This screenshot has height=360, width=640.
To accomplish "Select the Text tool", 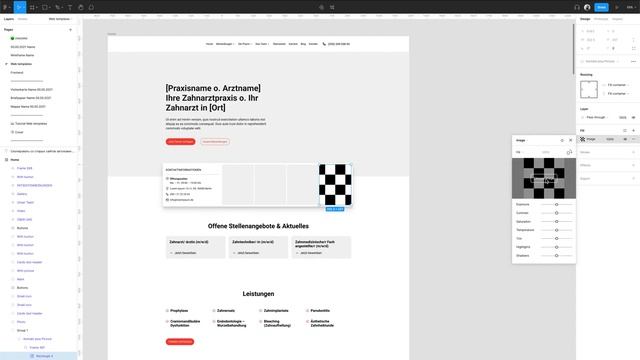I will coord(70,7).
